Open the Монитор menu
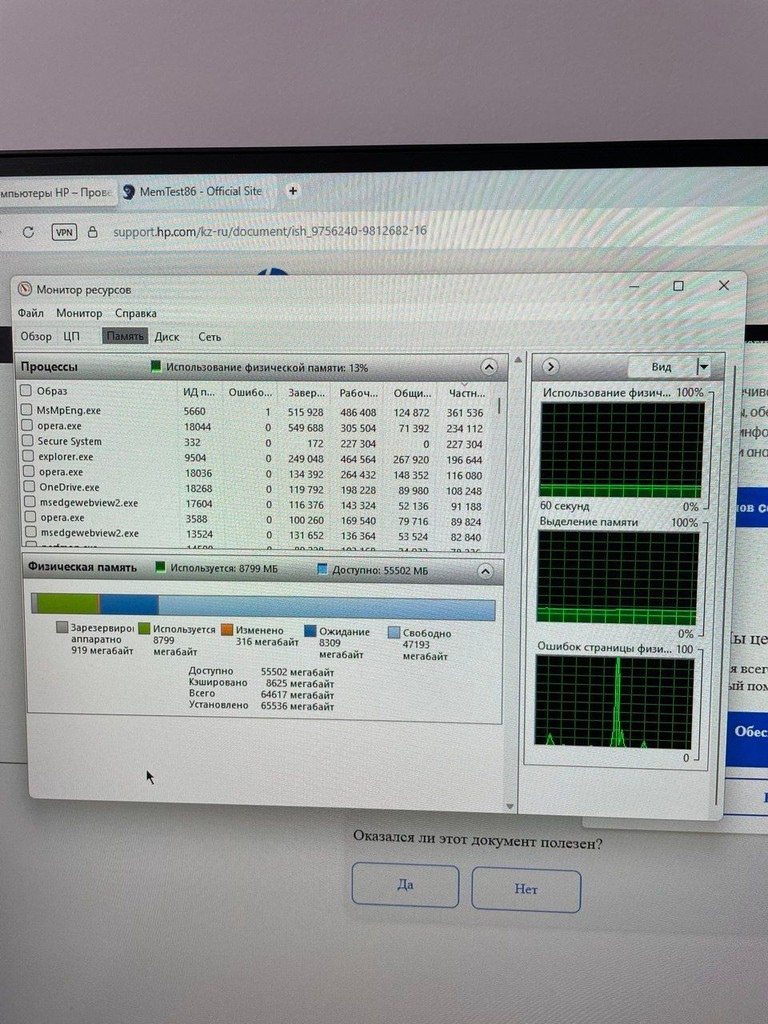768x1024 pixels. 79,313
